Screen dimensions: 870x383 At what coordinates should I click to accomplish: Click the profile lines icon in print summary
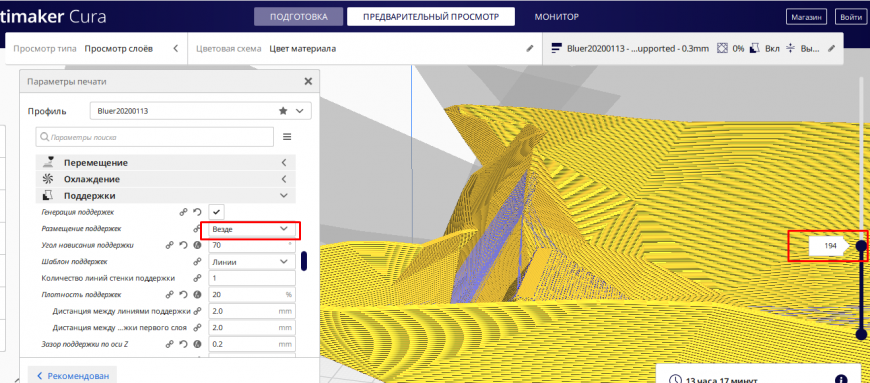pos(557,48)
